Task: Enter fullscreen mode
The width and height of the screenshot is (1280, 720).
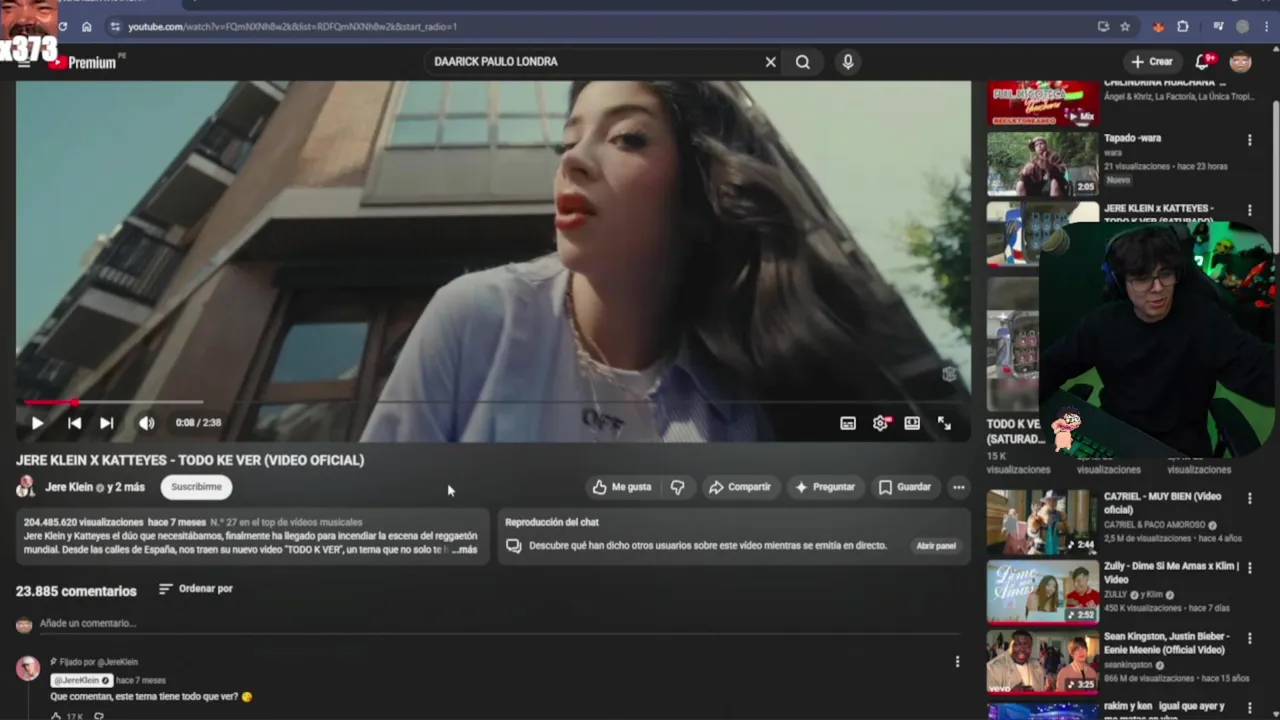Action: tap(944, 423)
